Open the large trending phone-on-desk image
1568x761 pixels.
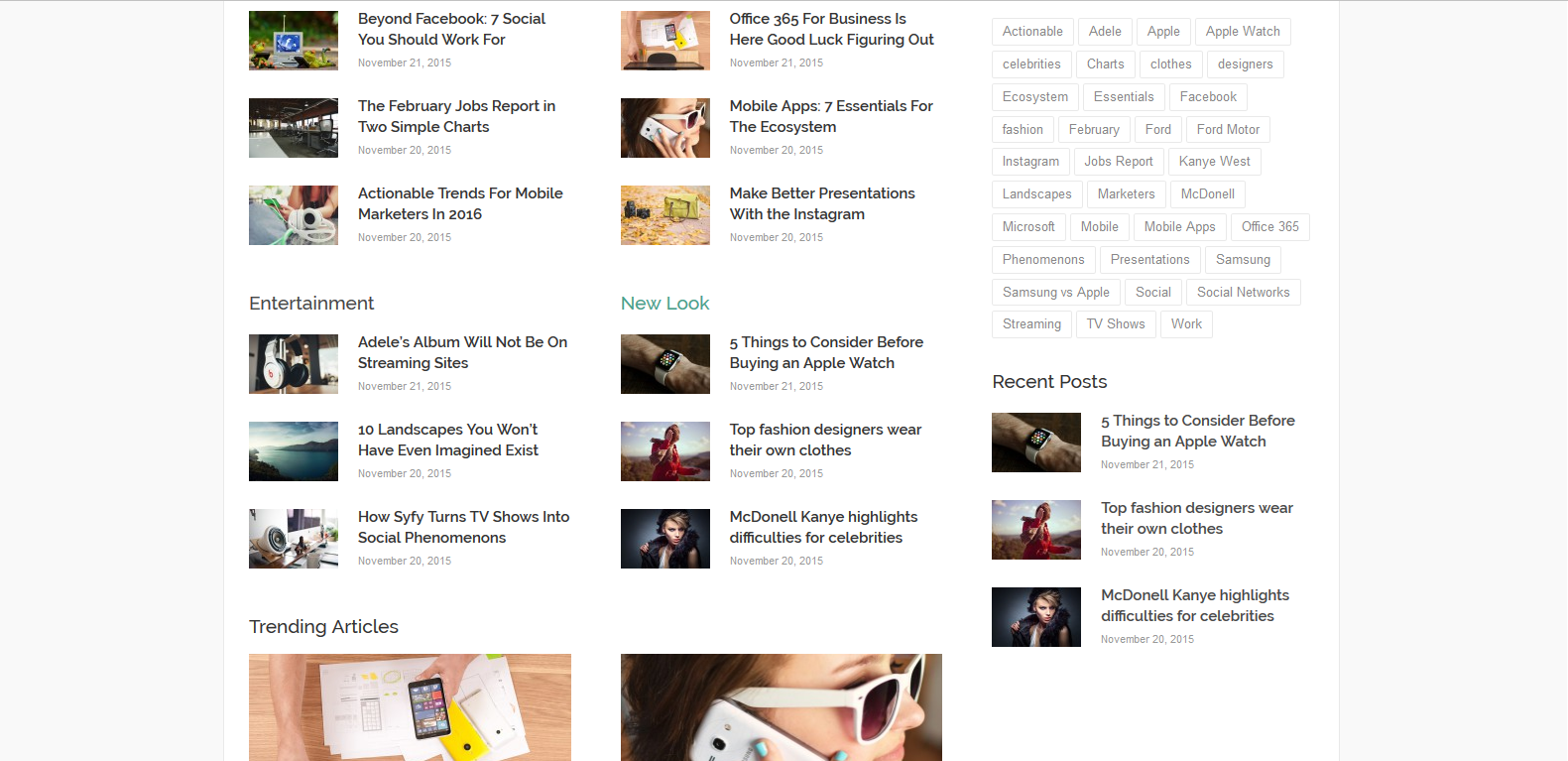(x=410, y=706)
